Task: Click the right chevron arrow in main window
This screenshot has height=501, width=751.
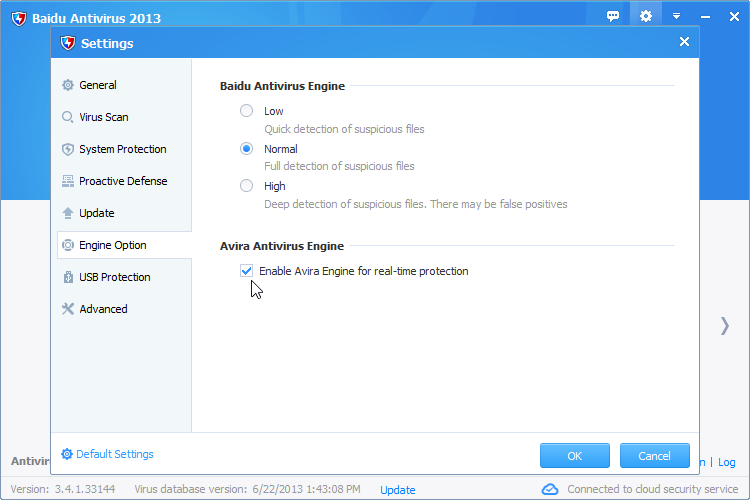Action: point(725,326)
